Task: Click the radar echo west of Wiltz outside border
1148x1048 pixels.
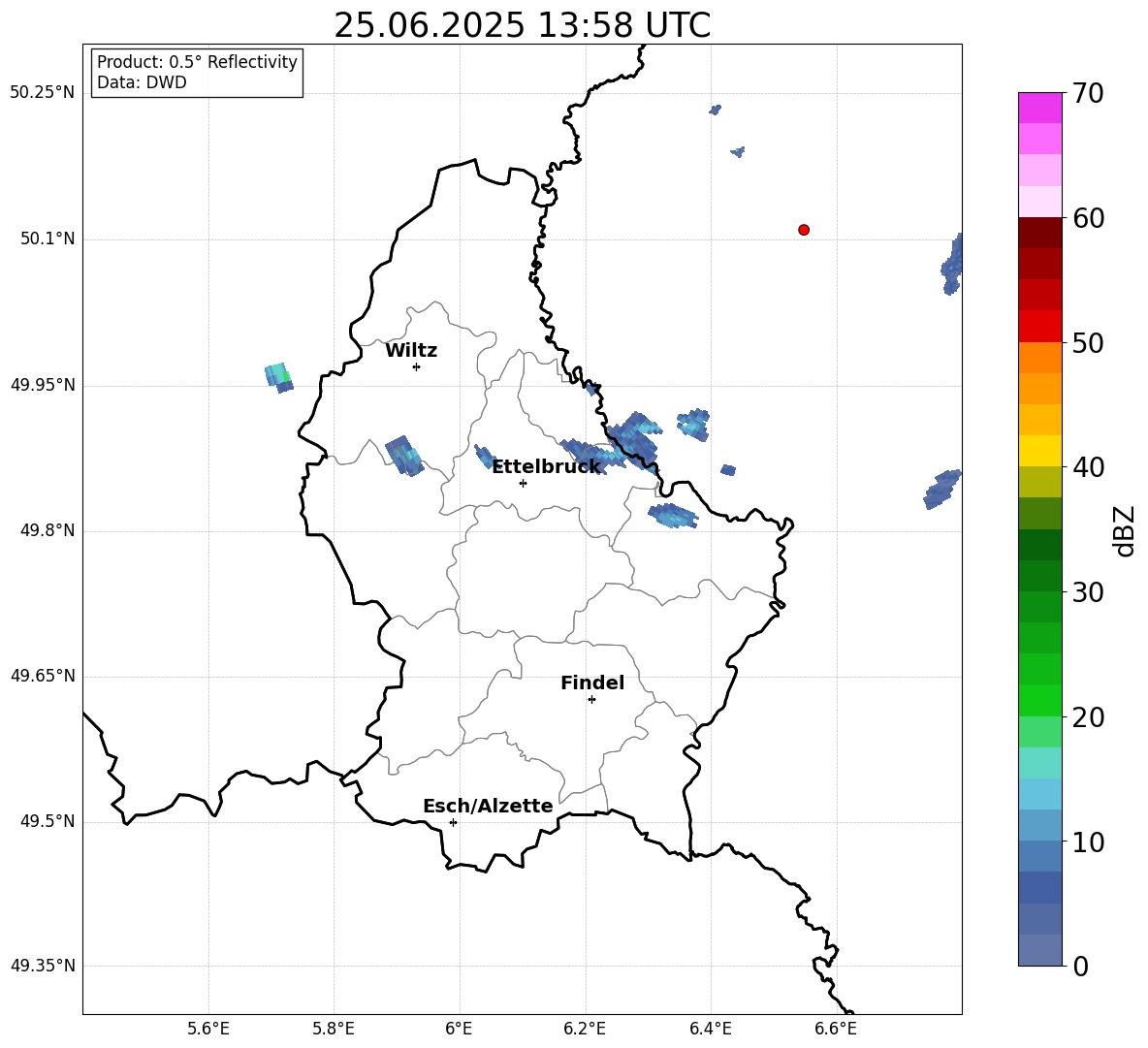Action: click(278, 378)
